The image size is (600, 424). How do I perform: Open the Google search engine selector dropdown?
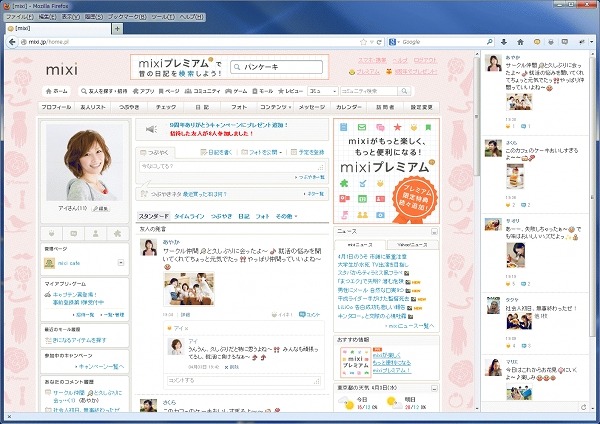394,42
